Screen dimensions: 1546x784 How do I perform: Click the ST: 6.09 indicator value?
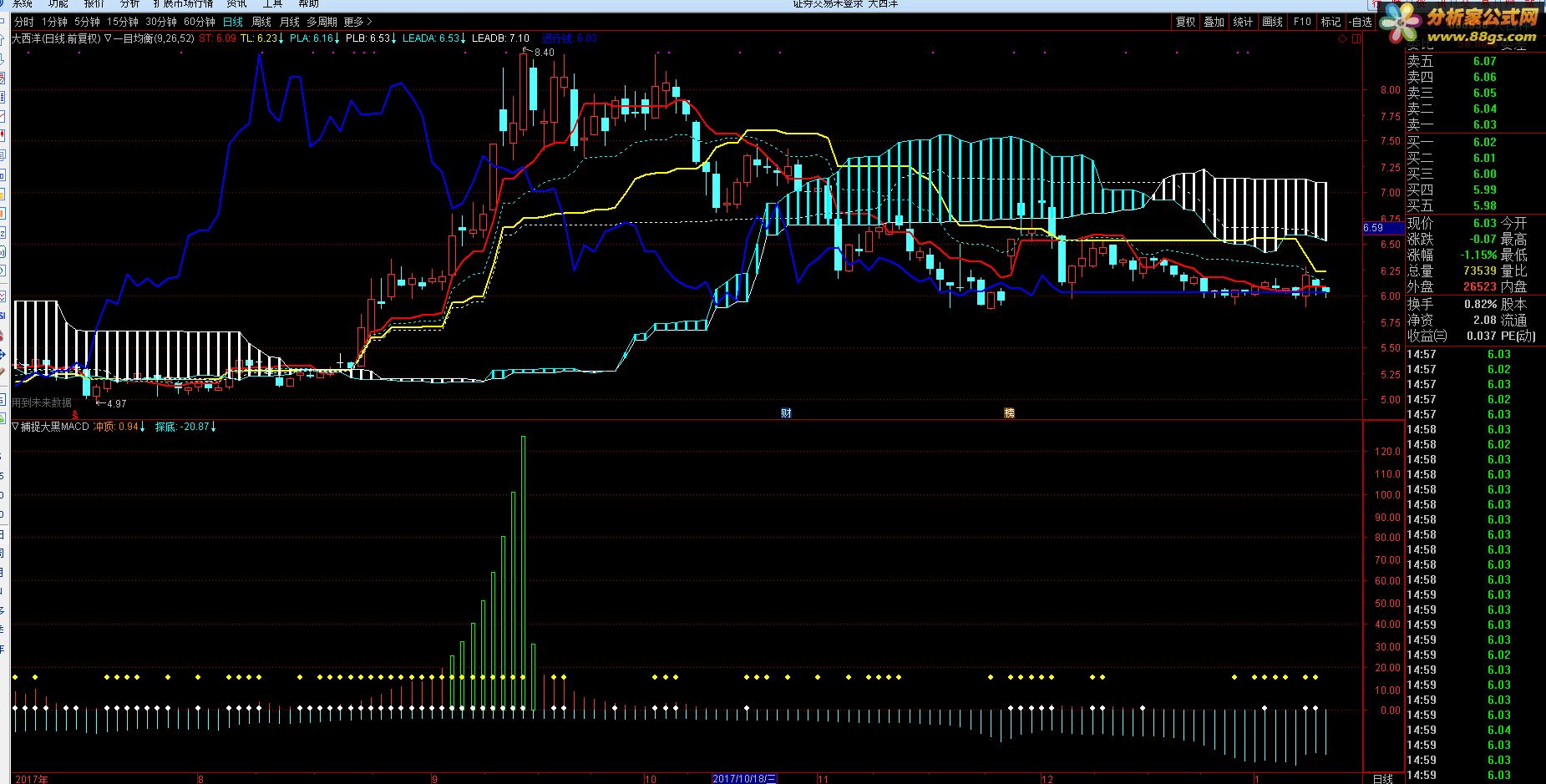[x=217, y=38]
